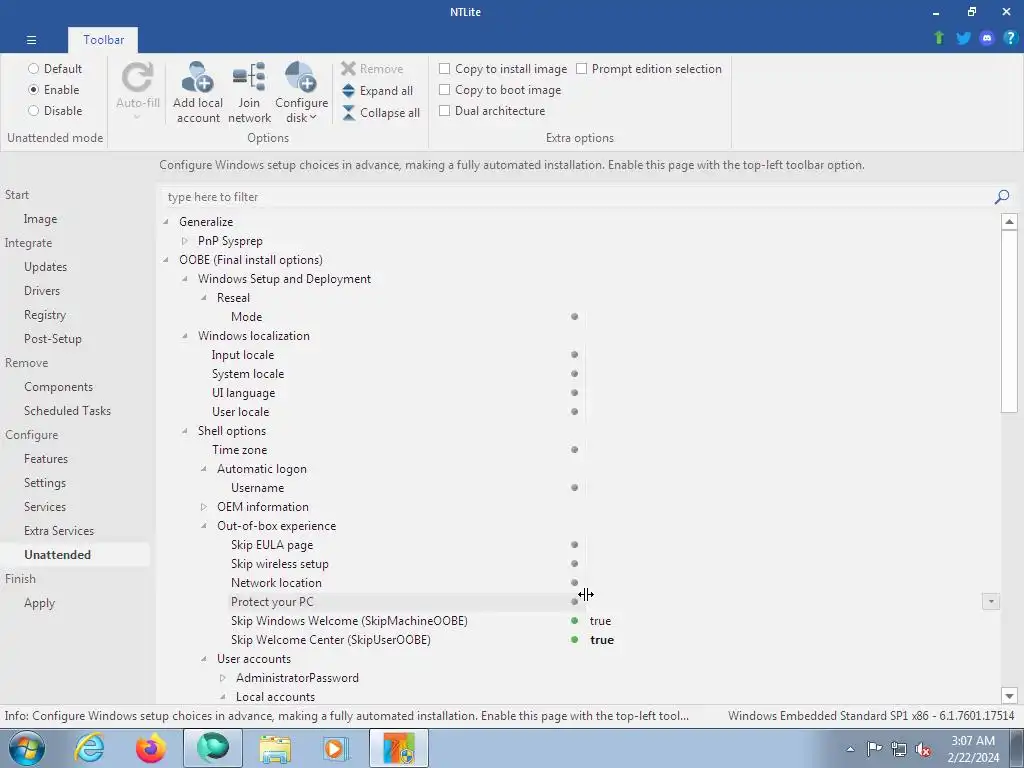Screen dimensions: 1024x768
Task: Click the network tray icon
Action: (x=899, y=749)
